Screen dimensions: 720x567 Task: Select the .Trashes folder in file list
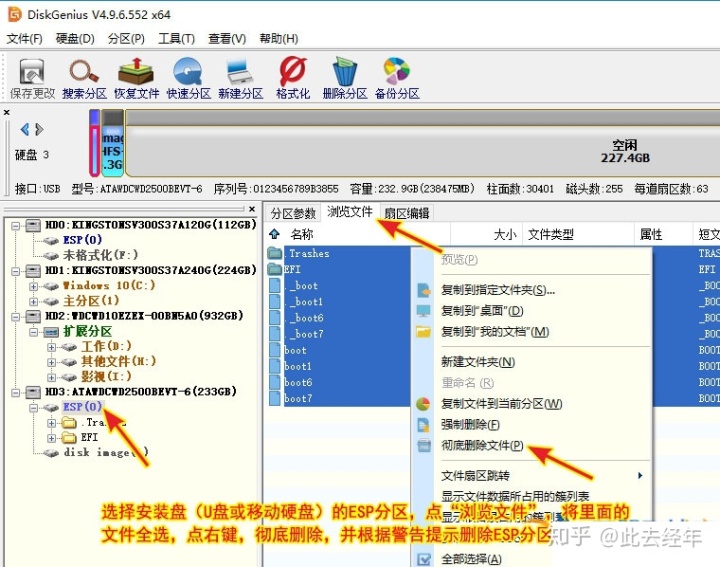[309, 253]
